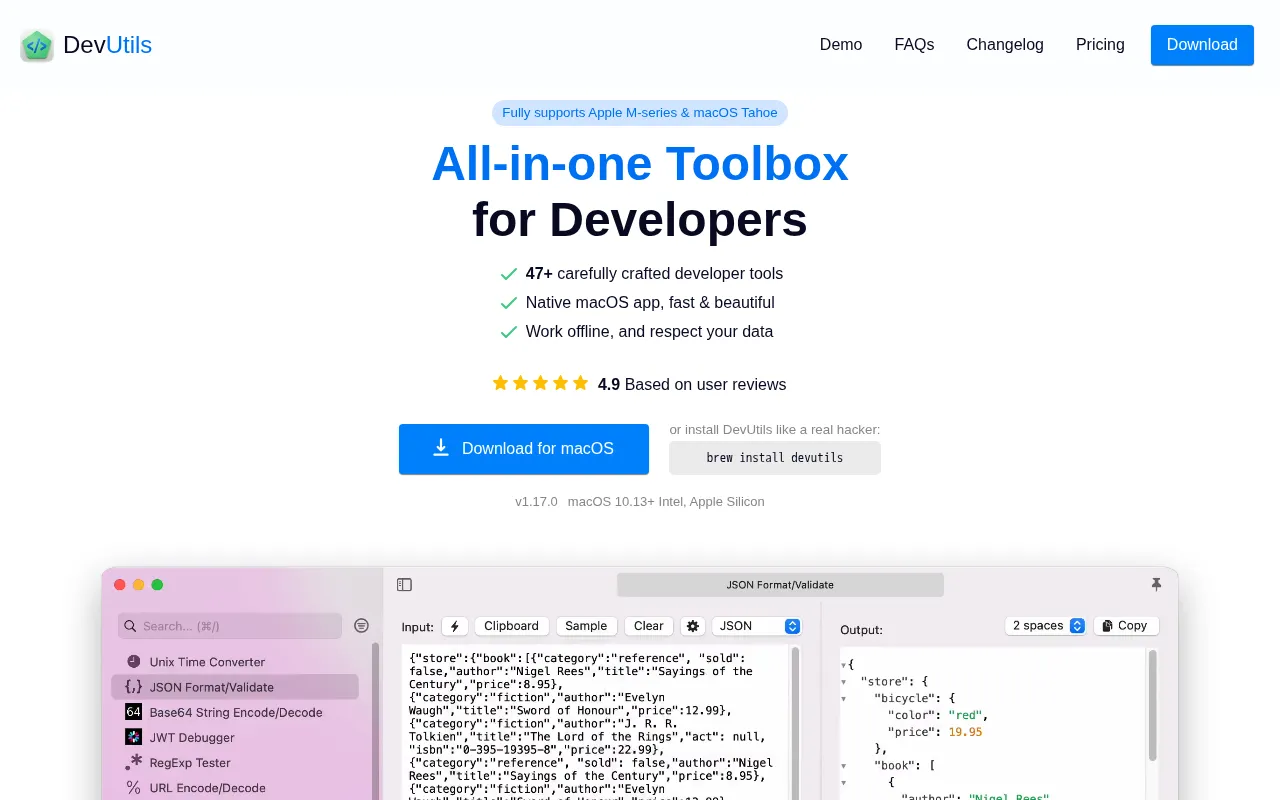The width and height of the screenshot is (1280, 800).
Task: Open the Pricing nav item
Action: tap(1100, 45)
